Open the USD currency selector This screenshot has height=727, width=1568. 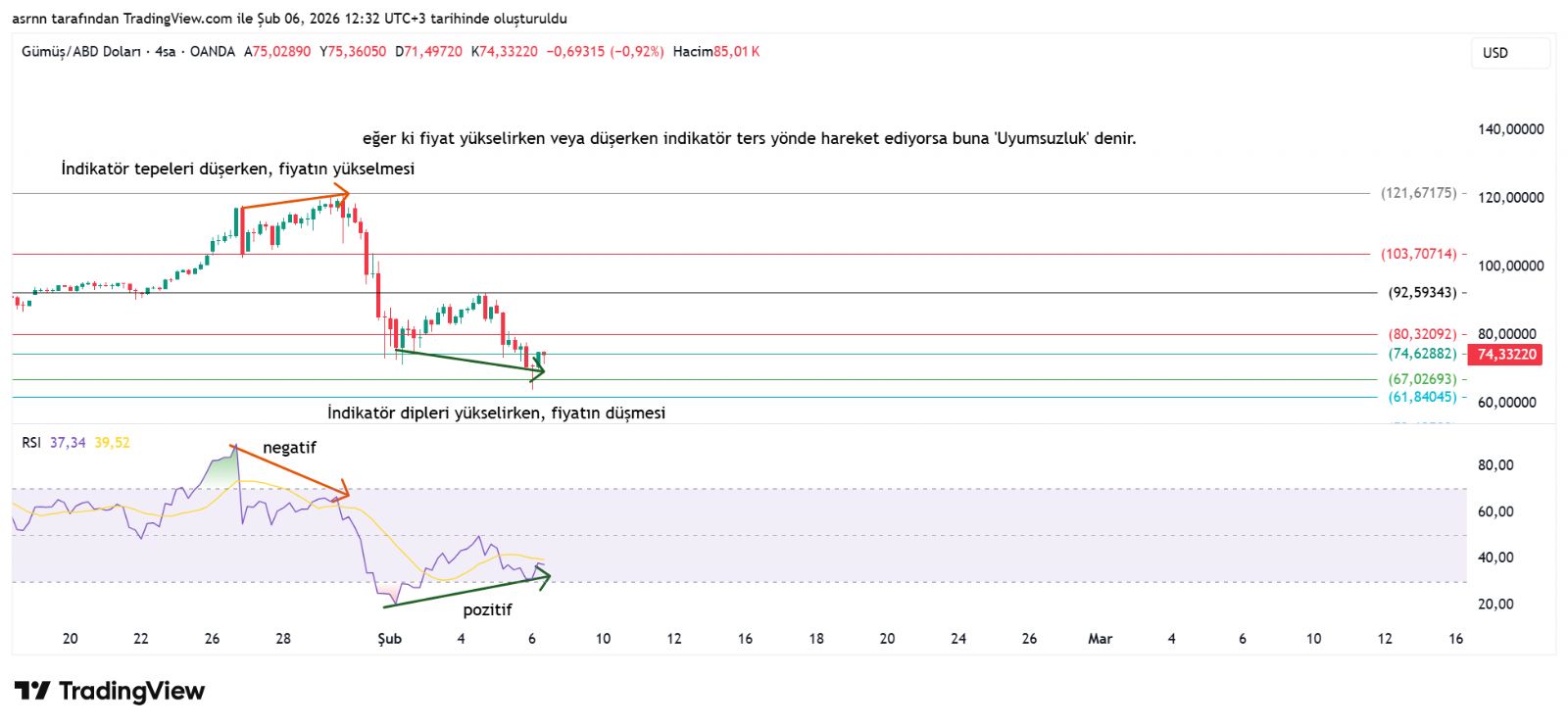coord(1509,53)
